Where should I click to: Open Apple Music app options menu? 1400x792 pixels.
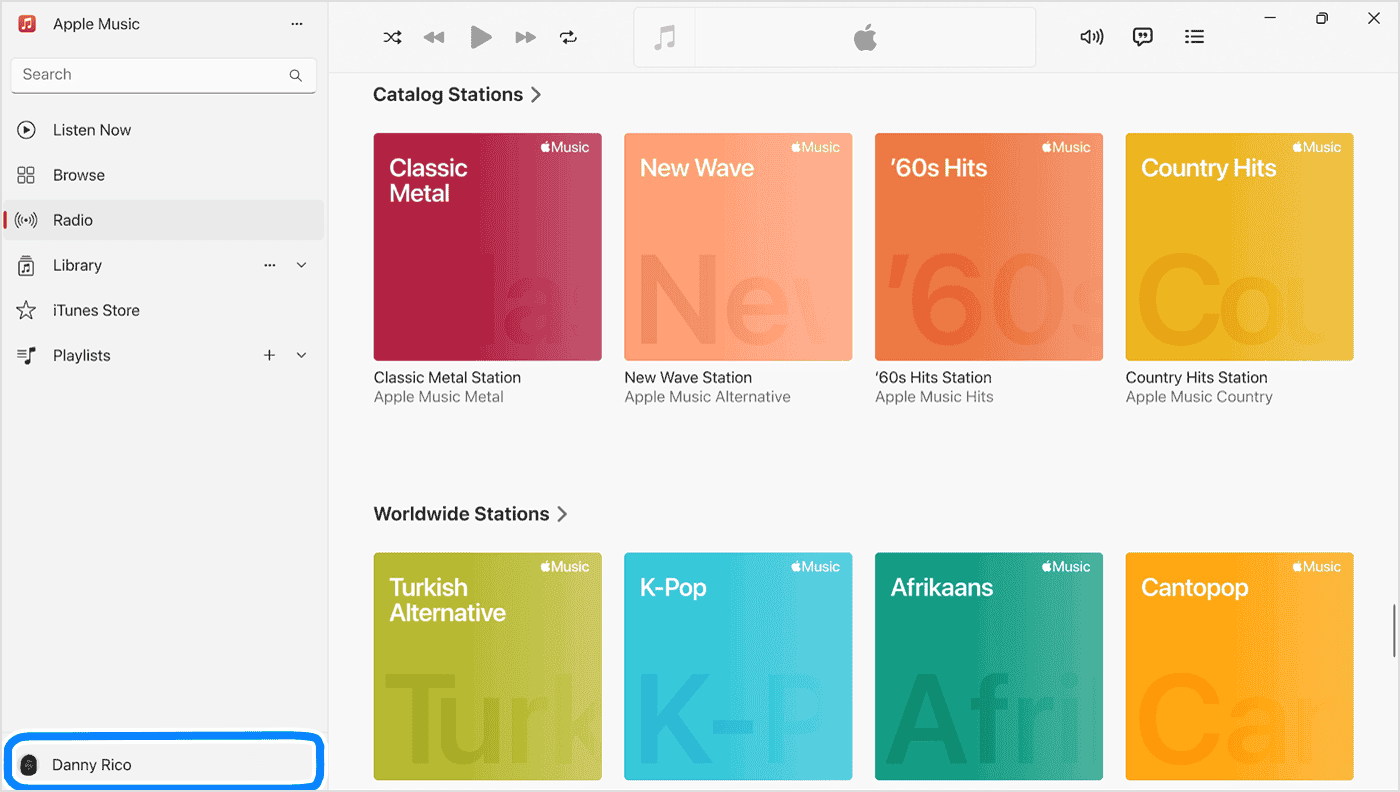click(296, 23)
